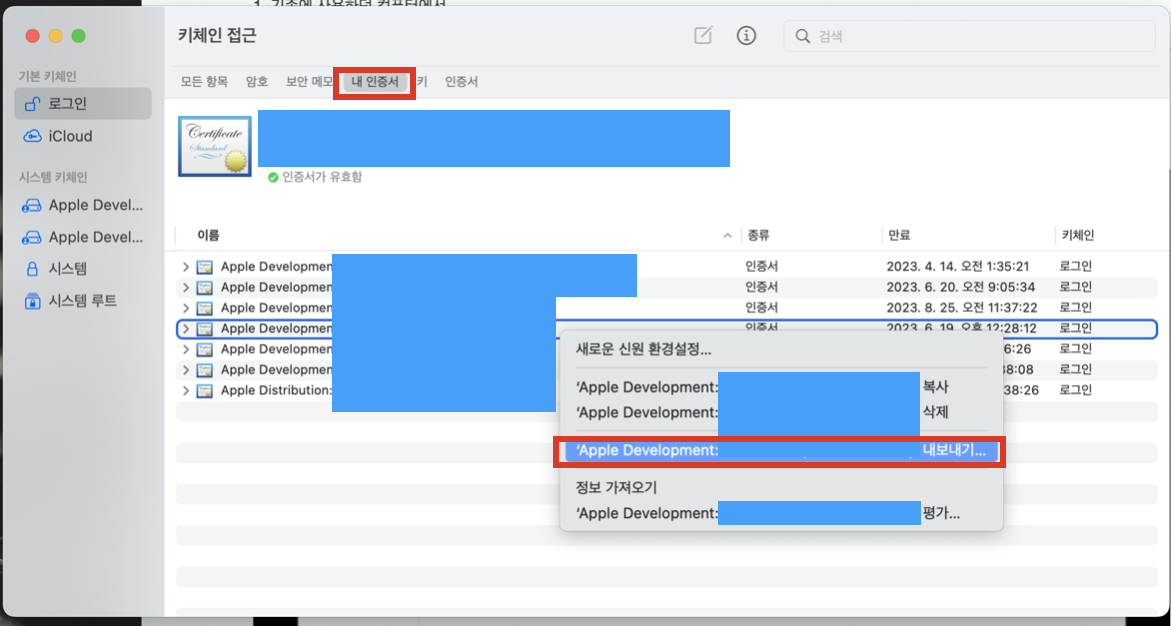The image size is (1172, 626).
Task: Choose the 평가... context menu item
Action: 781,513
